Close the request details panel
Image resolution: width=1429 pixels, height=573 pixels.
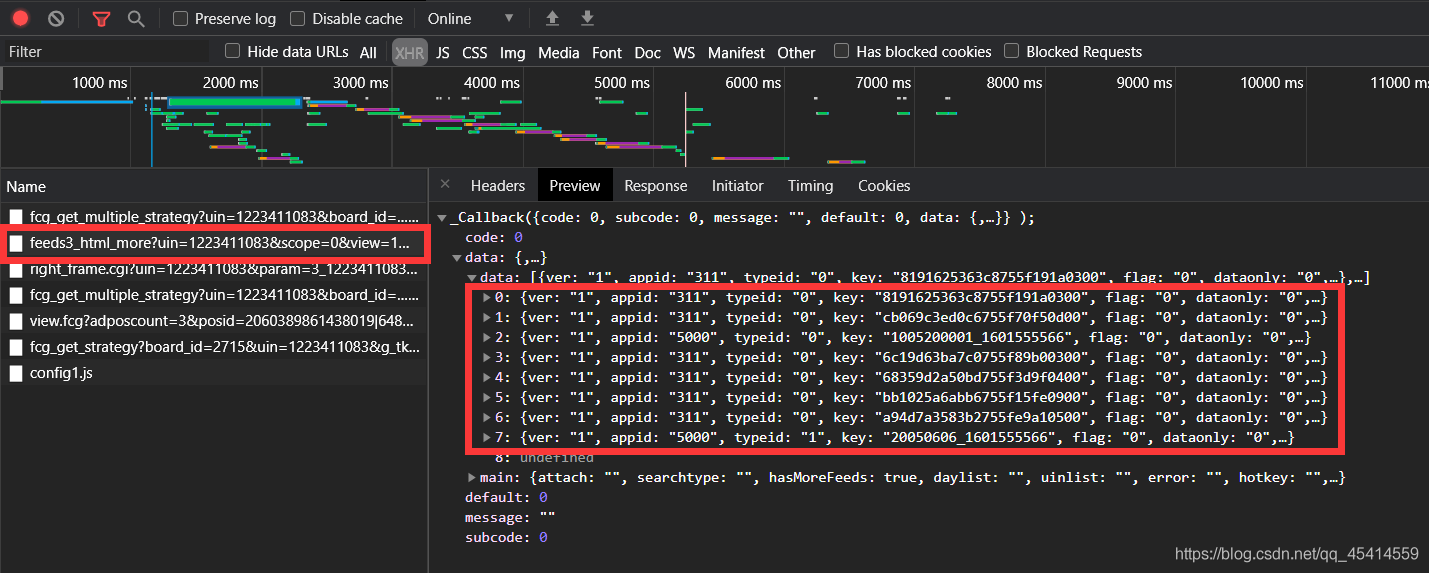click(445, 184)
